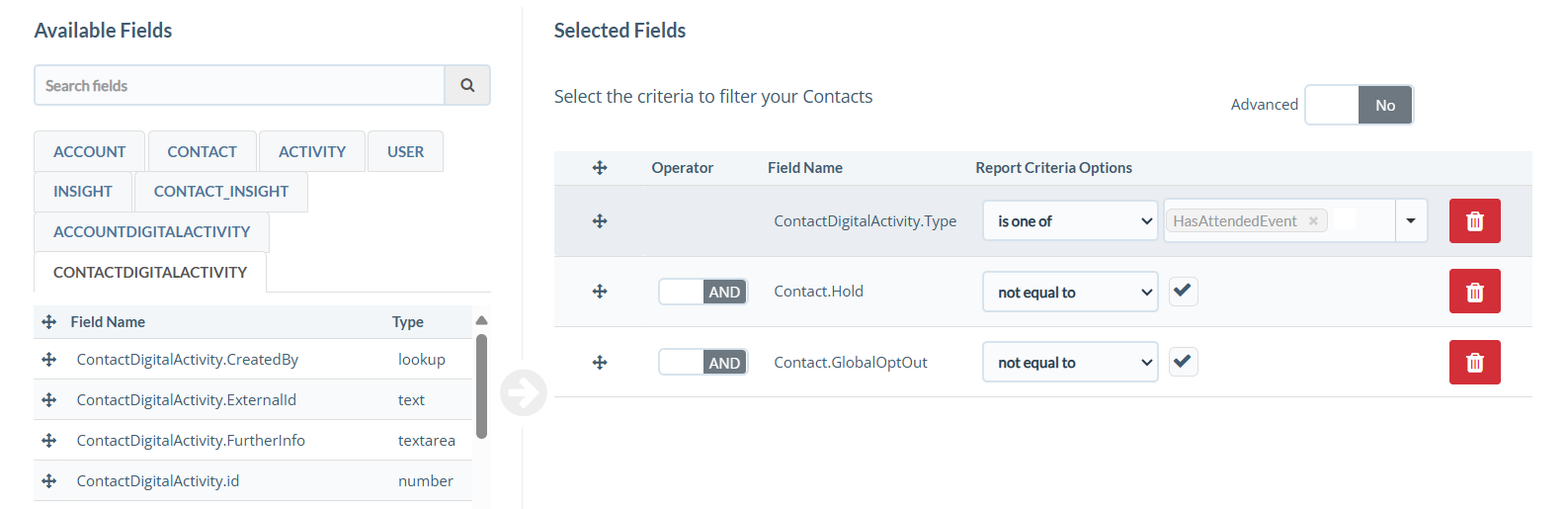
Task: Open the 'is one of' condition dropdown
Action: 1070,221
